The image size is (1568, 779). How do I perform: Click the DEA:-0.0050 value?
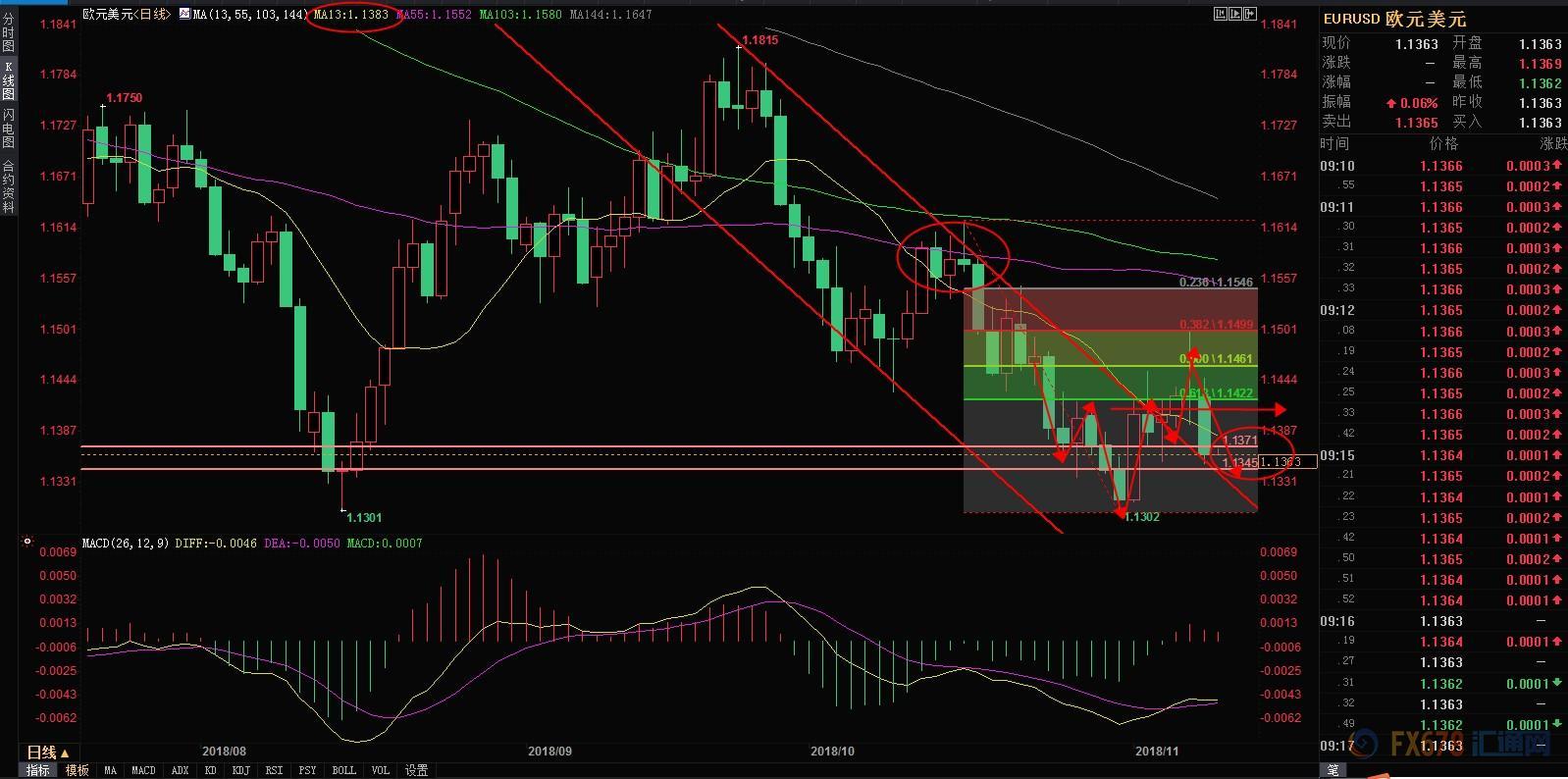303,543
